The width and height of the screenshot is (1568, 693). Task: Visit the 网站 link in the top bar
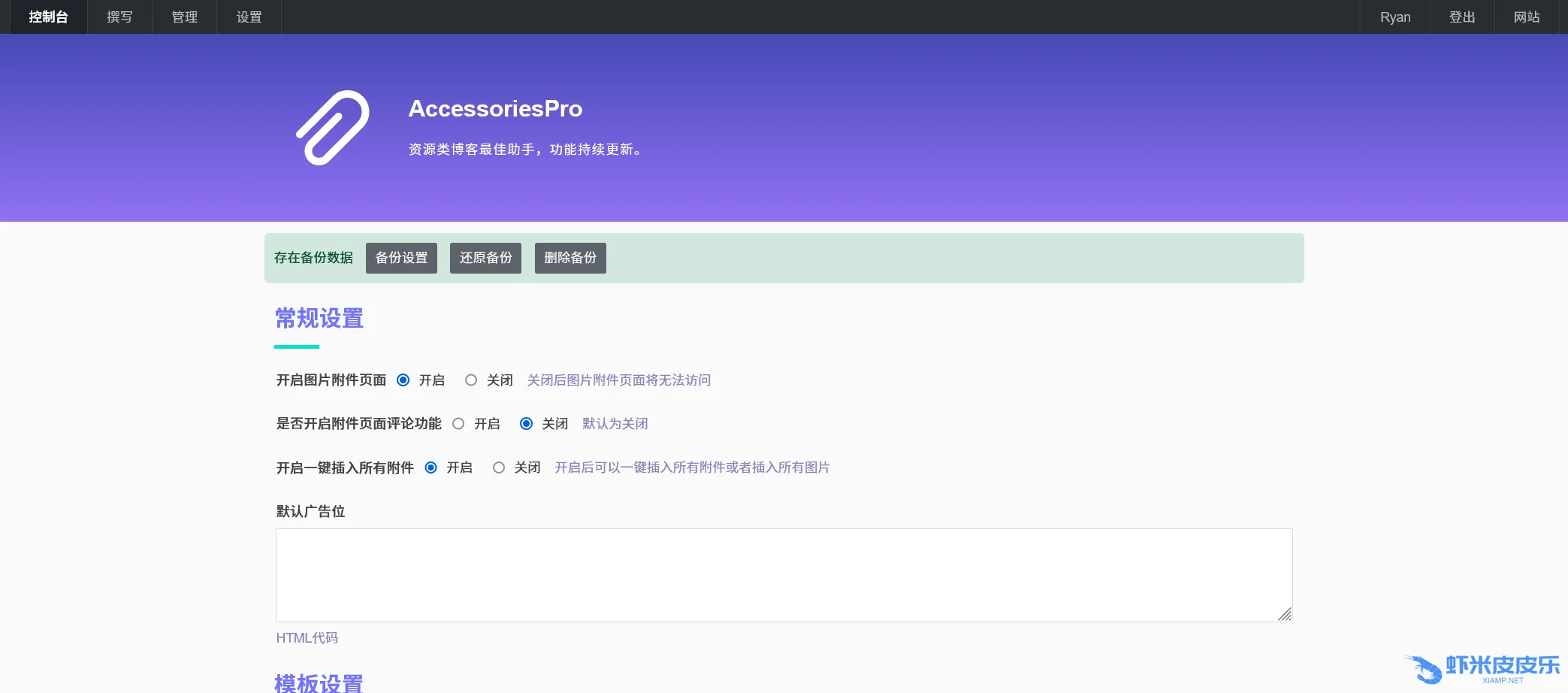(x=1527, y=17)
